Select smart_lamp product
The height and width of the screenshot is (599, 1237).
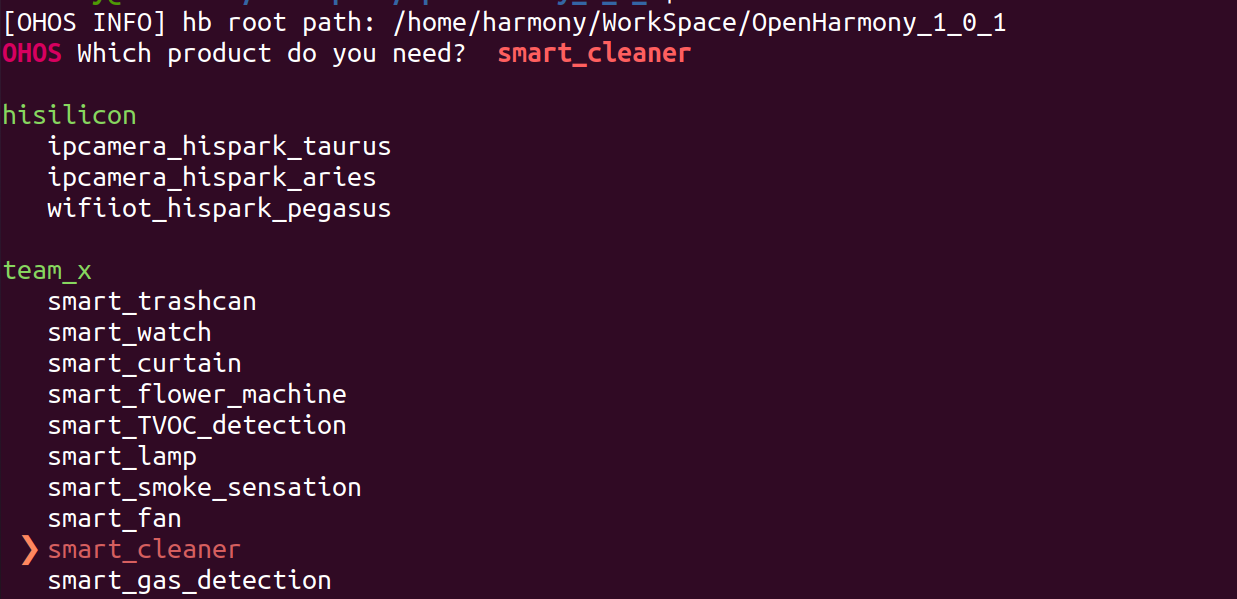[122, 456]
